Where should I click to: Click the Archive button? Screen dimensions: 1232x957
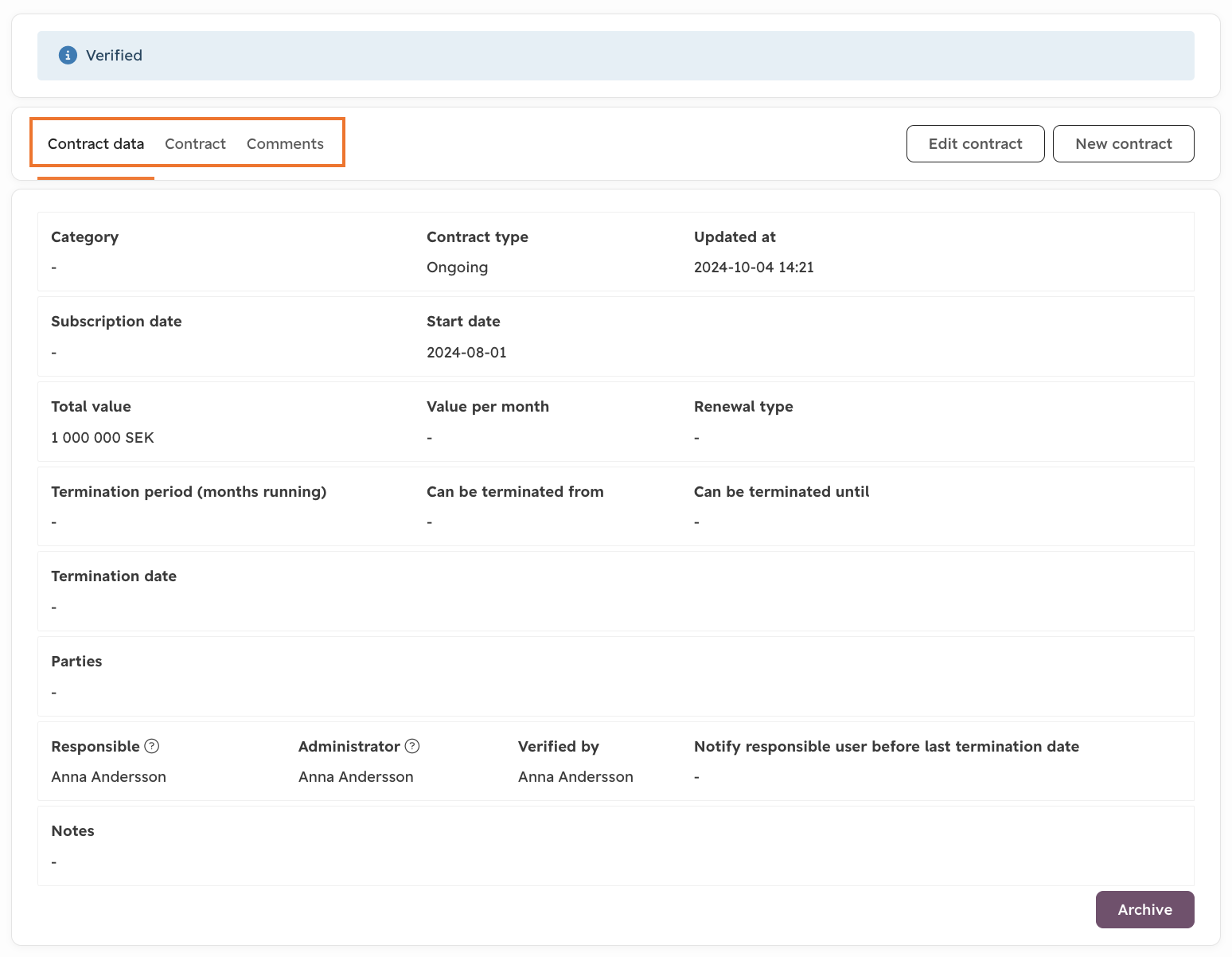pos(1144,909)
